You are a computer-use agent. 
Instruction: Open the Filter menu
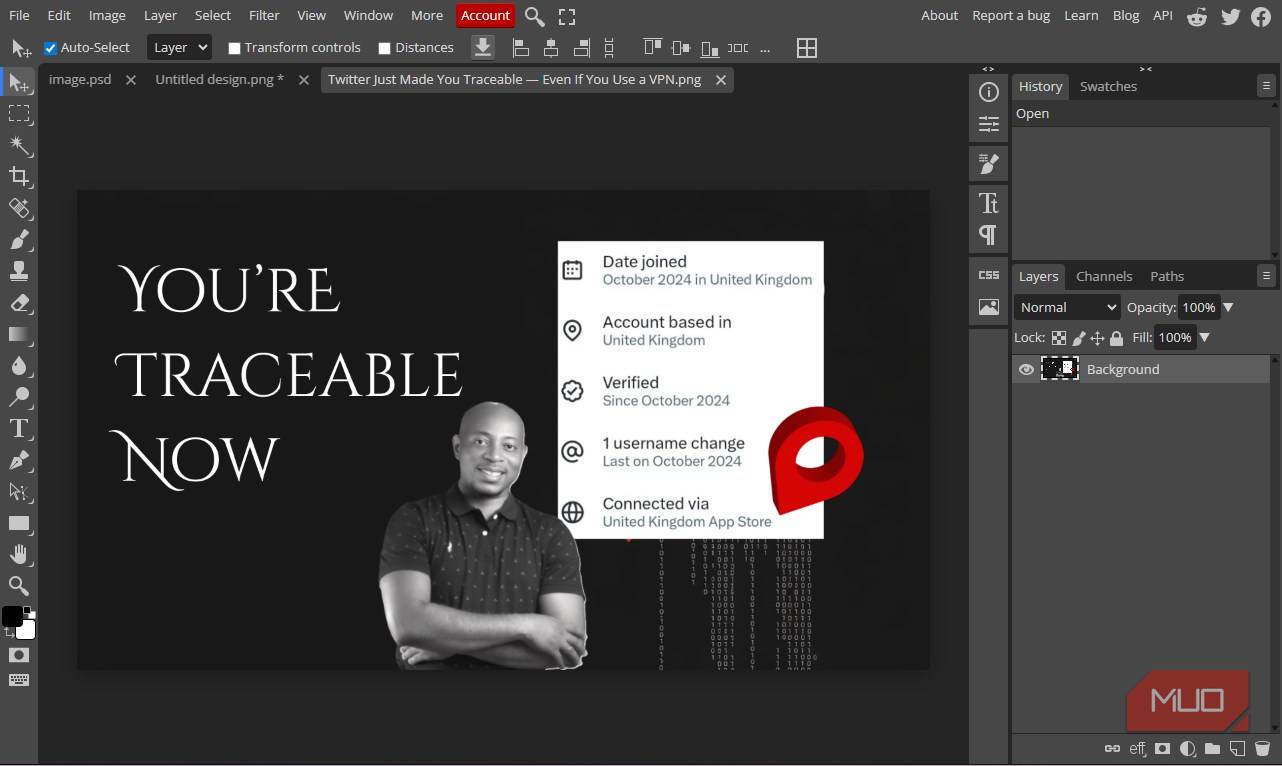pos(264,15)
